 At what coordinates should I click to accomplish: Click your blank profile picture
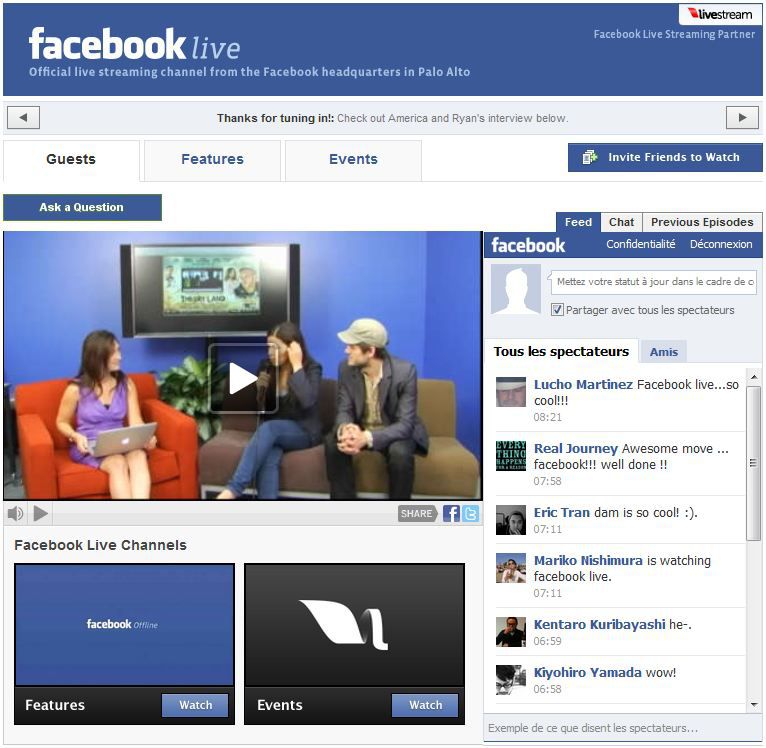515,289
